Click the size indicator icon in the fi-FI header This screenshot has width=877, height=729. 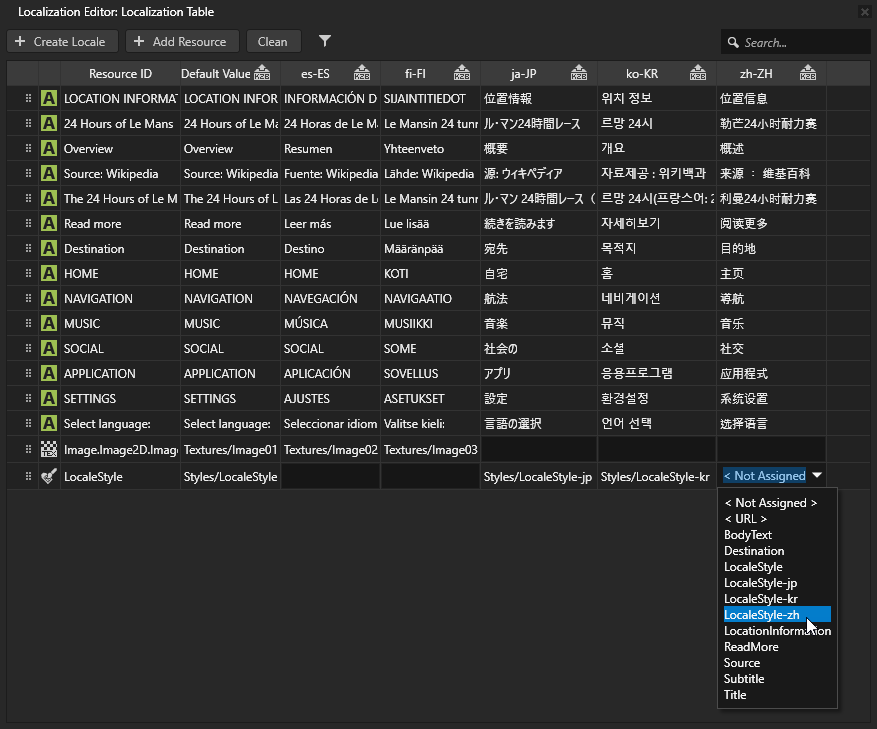(x=462, y=72)
